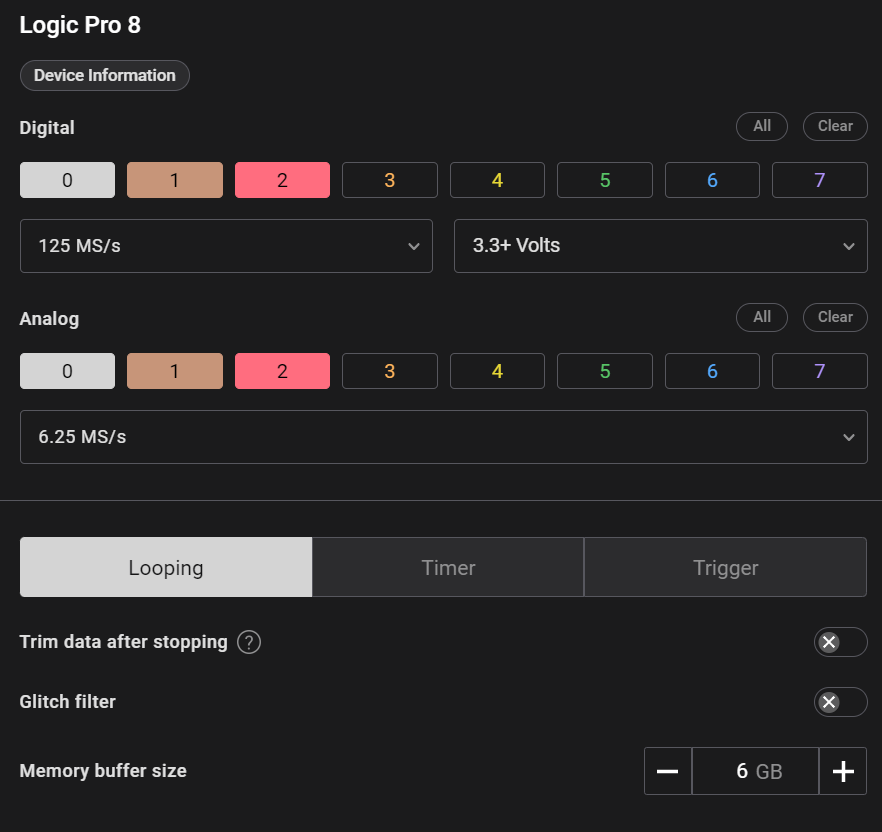The image size is (882, 832).
Task: Enable the Glitch filter switch
Action: click(x=840, y=702)
